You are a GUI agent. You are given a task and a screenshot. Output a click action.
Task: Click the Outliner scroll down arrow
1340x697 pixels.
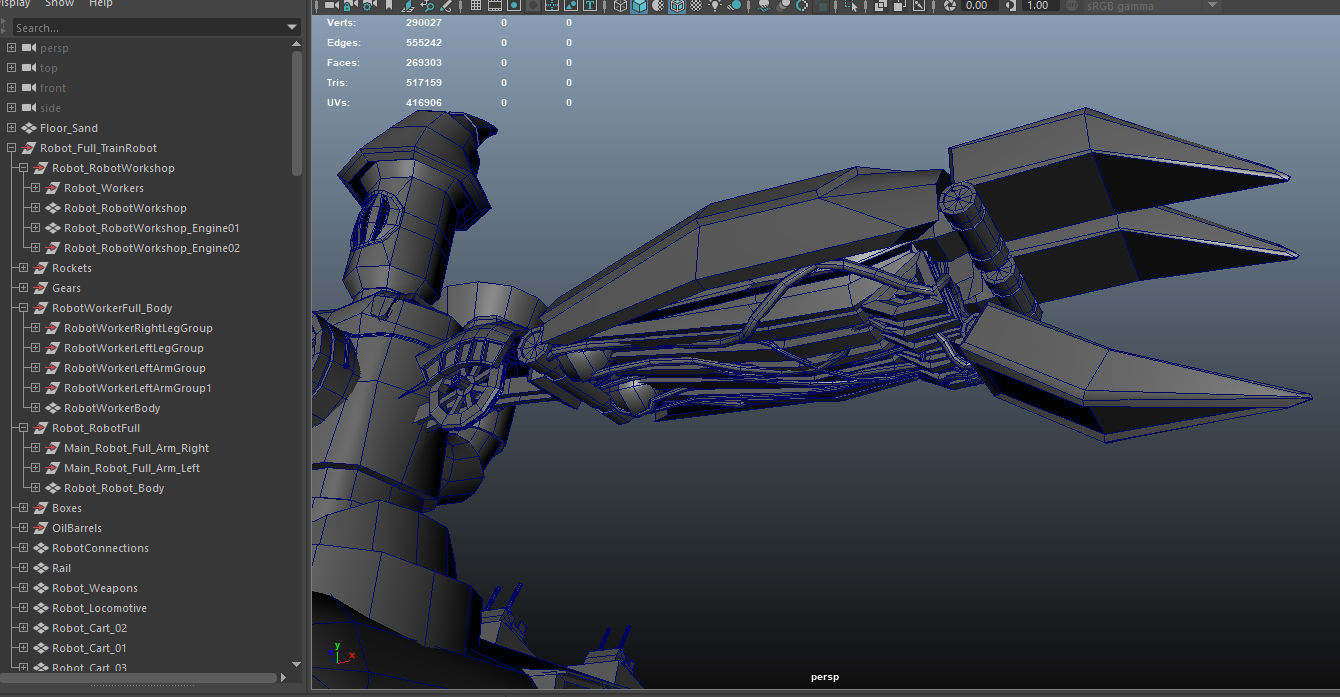tap(296, 664)
